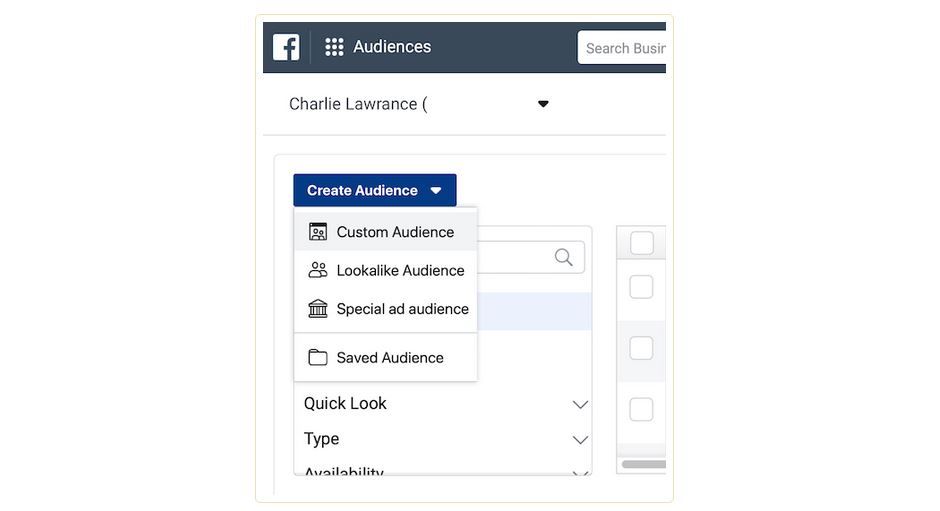Click the Saved Audience folder icon
The width and height of the screenshot is (940, 511).
click(x=318, y=357)
